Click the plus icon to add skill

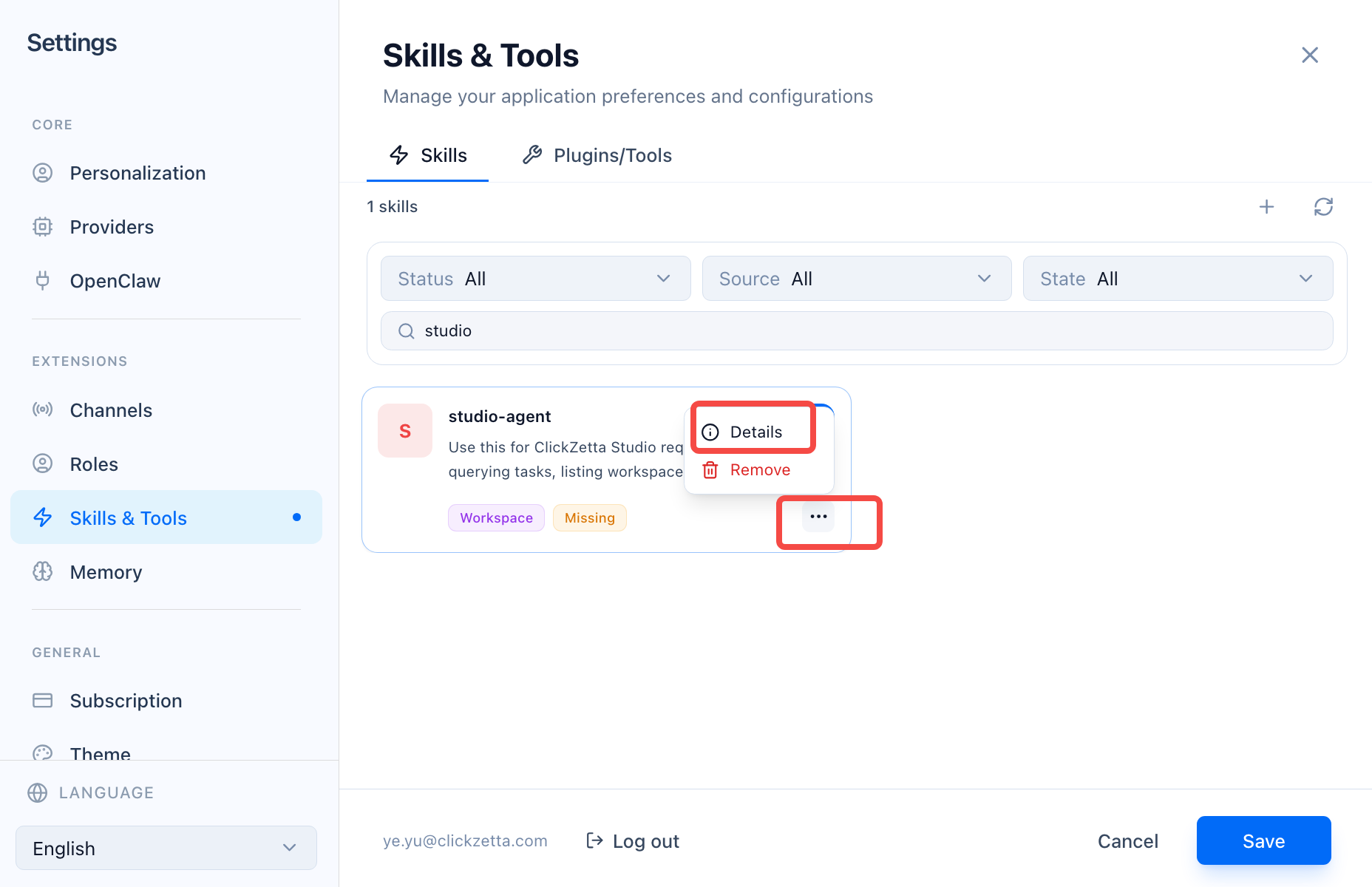pos(1266,207)
